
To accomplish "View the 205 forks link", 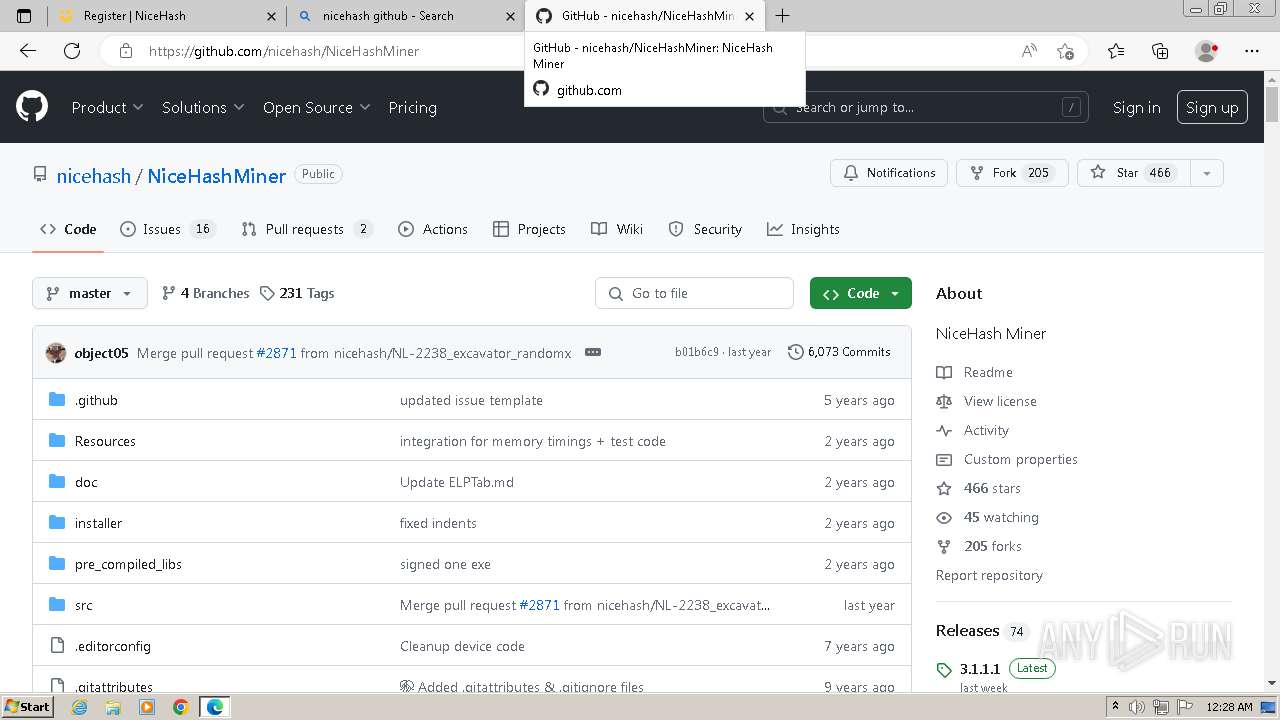I will (x=979, y=546).
